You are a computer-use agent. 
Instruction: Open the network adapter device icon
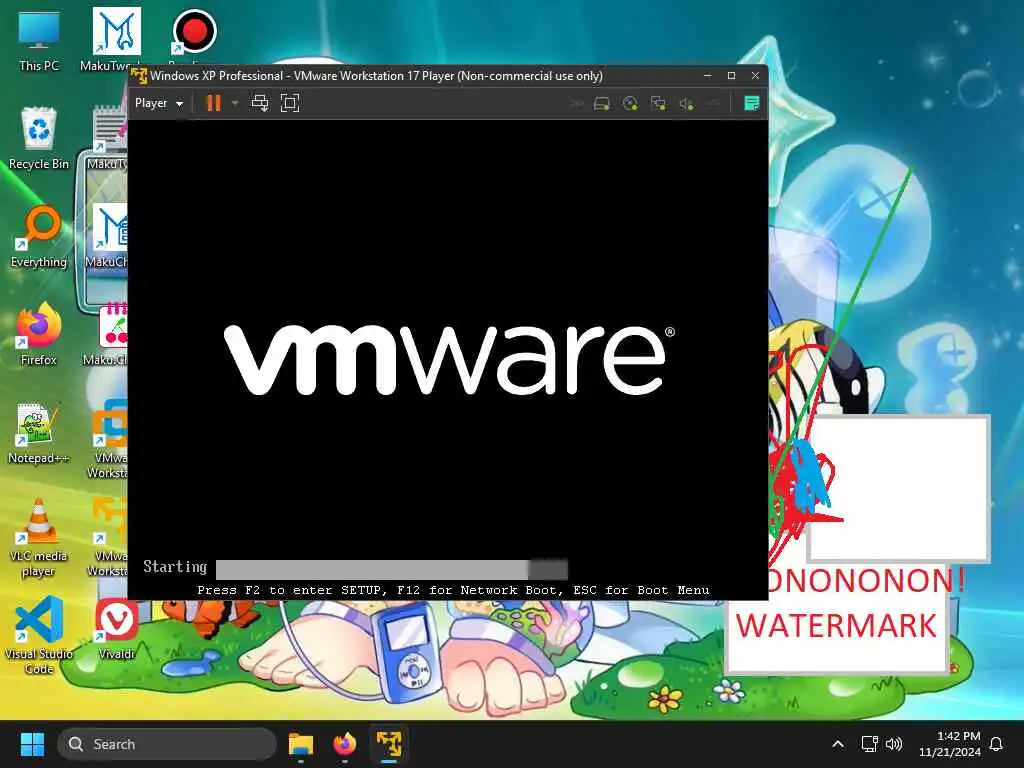coord(658,104)
